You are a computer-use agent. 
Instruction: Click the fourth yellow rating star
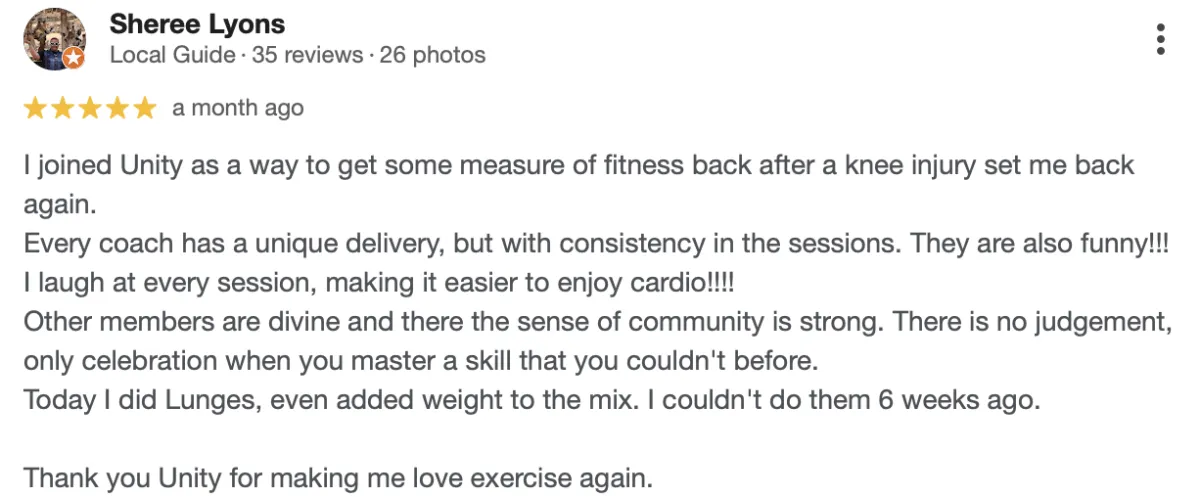(117, 108)
